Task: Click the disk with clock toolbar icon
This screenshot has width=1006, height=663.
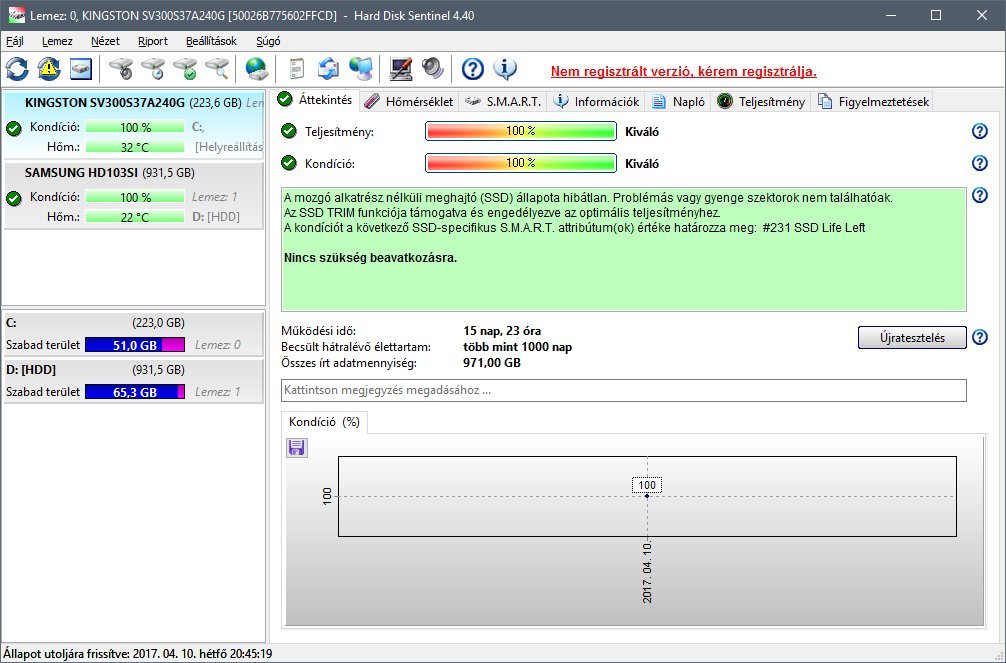Action: point(153,69)
